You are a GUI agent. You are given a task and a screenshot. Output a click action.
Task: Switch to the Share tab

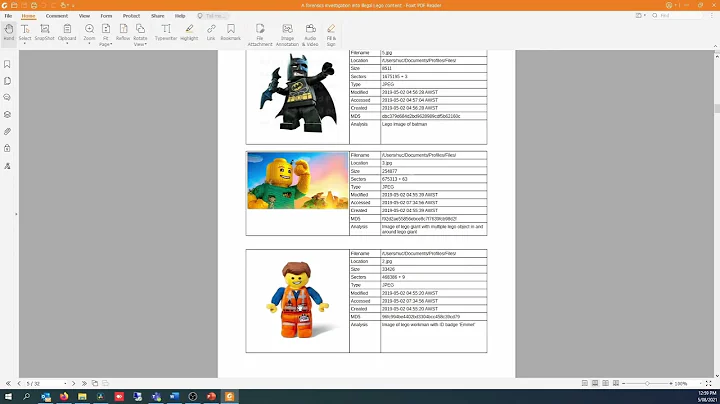(x=158, y=16)
